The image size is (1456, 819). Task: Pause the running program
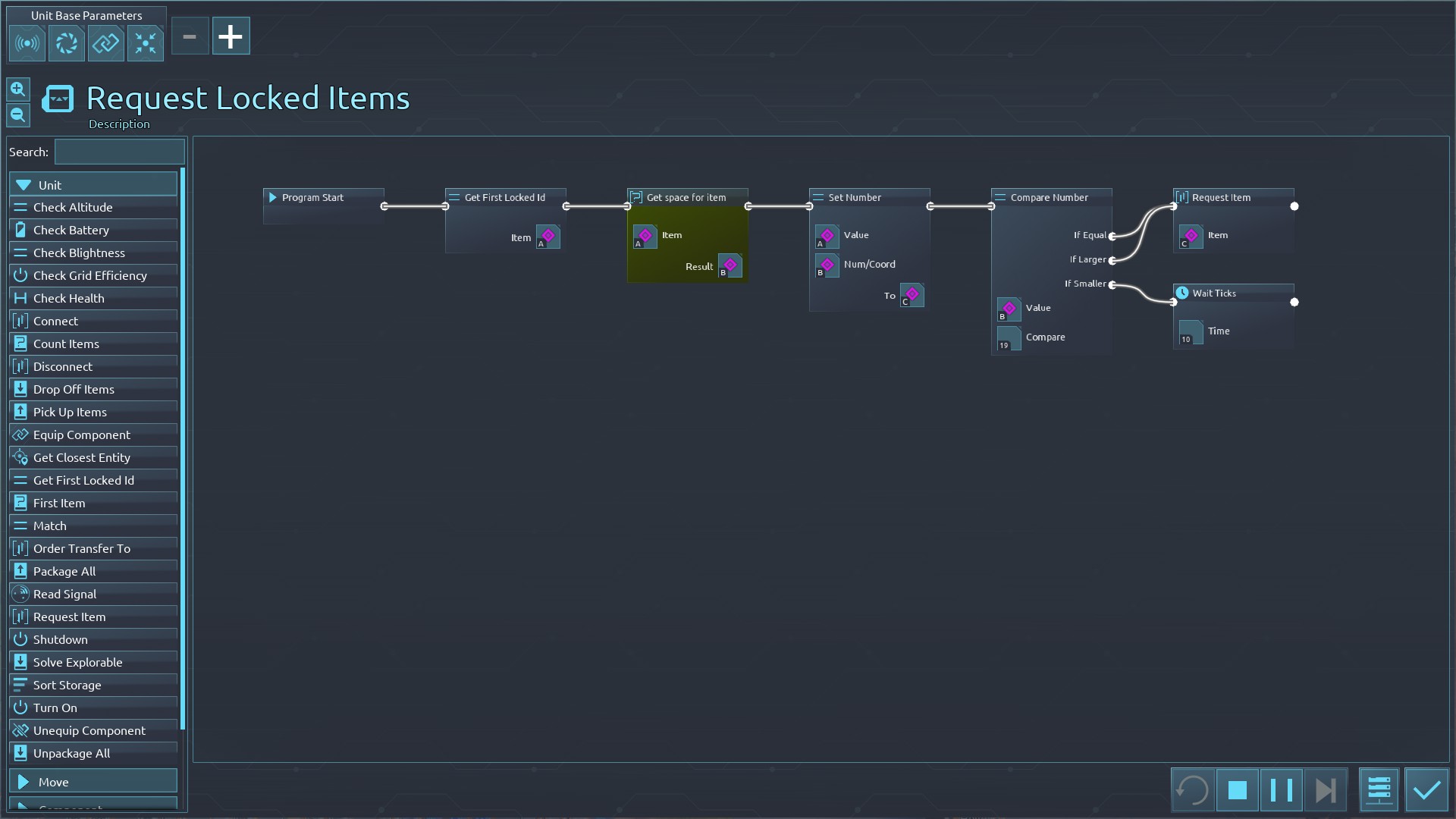1281,790
